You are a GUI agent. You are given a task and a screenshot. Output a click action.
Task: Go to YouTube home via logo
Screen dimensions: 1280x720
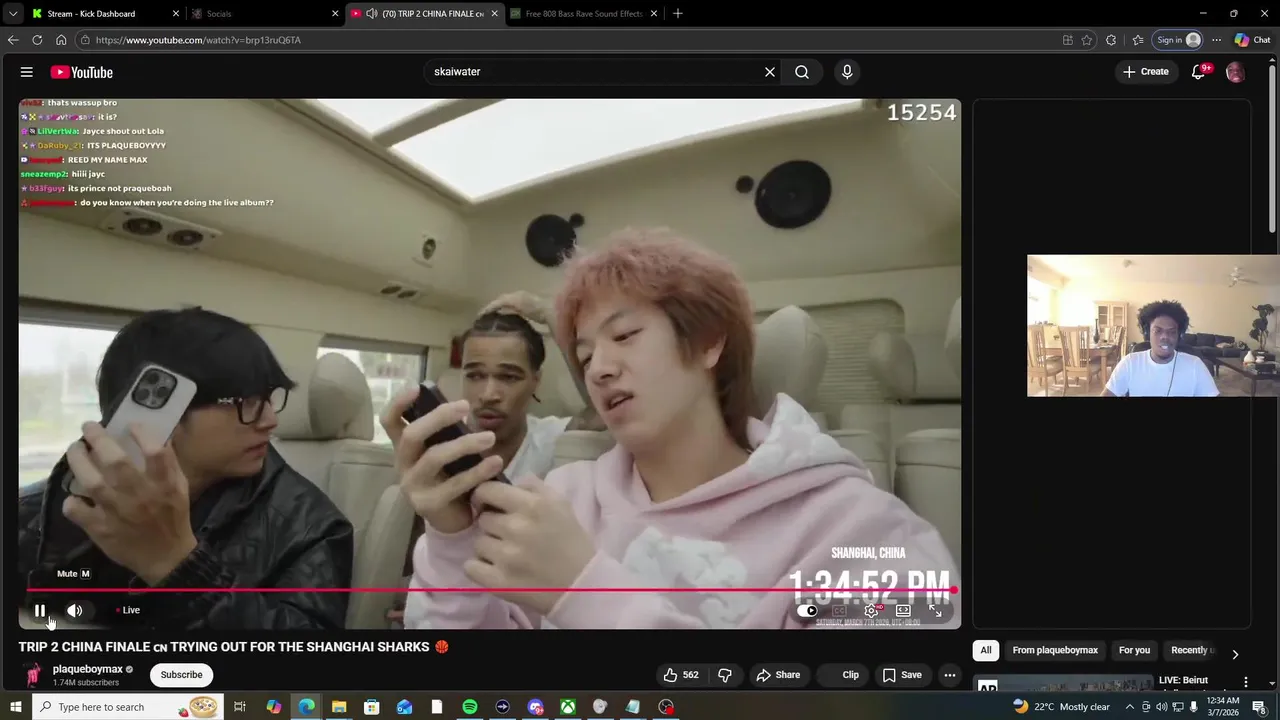click(82, 72)
